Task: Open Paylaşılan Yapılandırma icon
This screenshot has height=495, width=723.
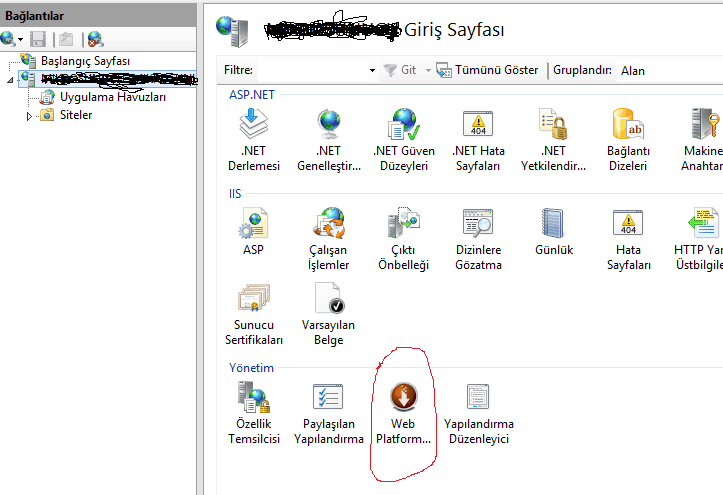Action: point(328,398)
